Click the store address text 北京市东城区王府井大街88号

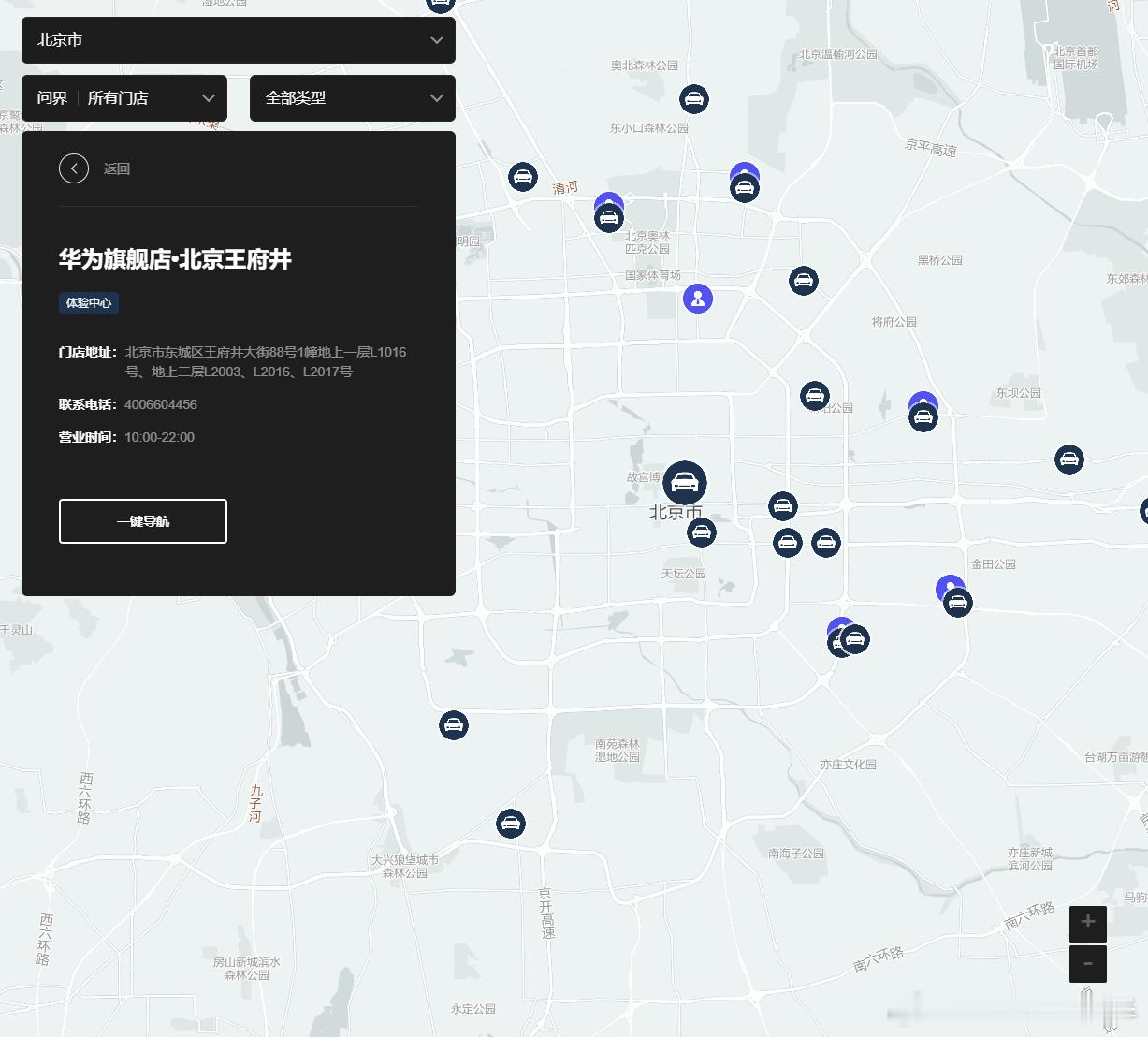[266, 361]
